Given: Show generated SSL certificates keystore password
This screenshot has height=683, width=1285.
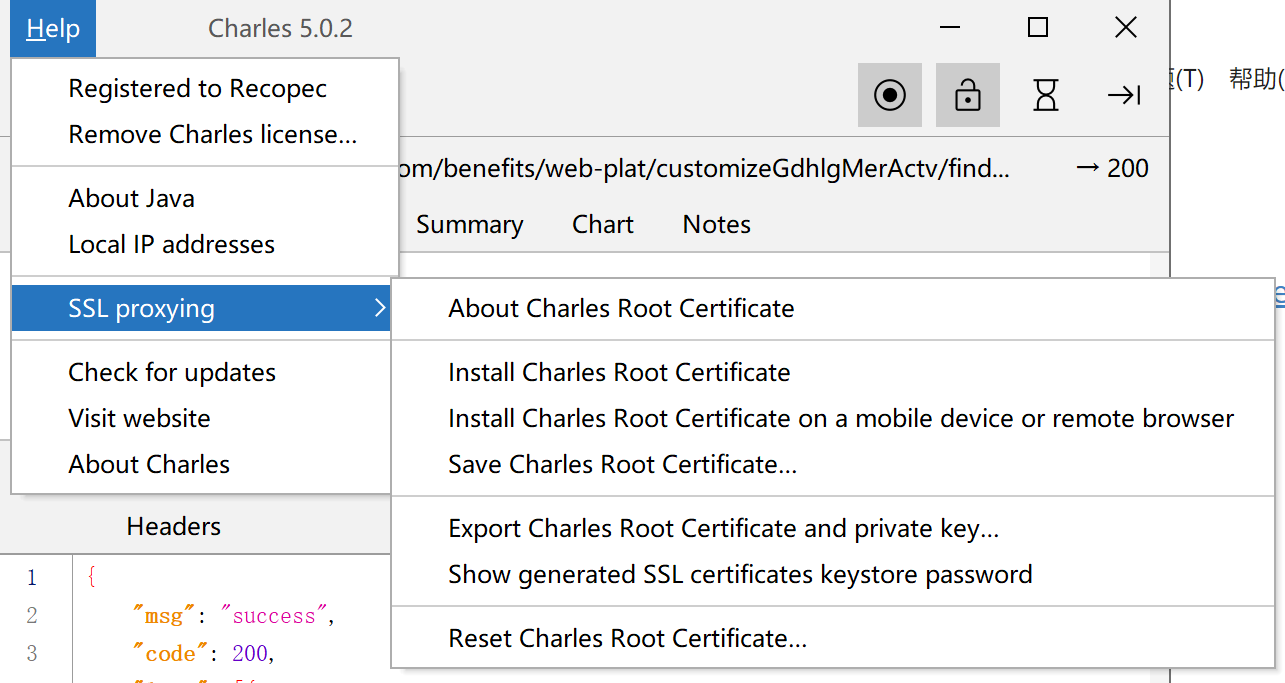Looking at the screenshot, I should (833, 574).
